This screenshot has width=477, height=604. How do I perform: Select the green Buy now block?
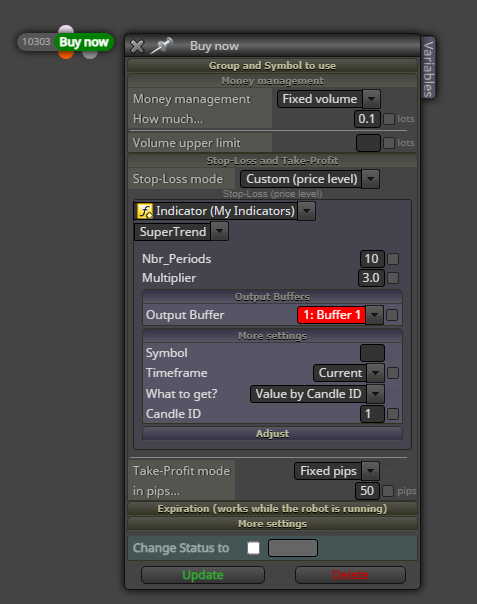[84, 42]
